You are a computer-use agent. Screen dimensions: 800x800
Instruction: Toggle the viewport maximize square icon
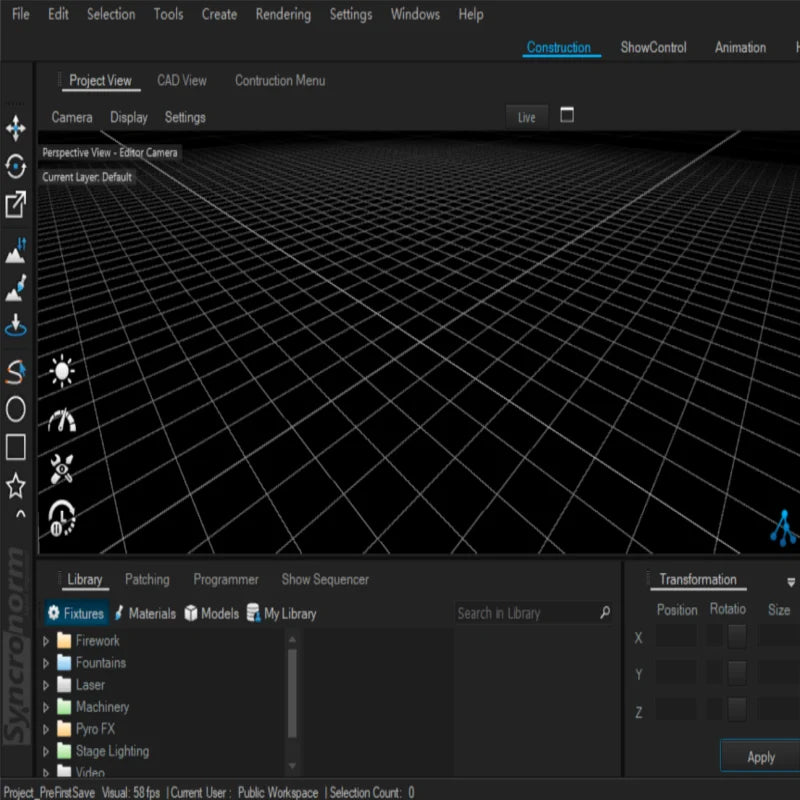click(567, 116)
